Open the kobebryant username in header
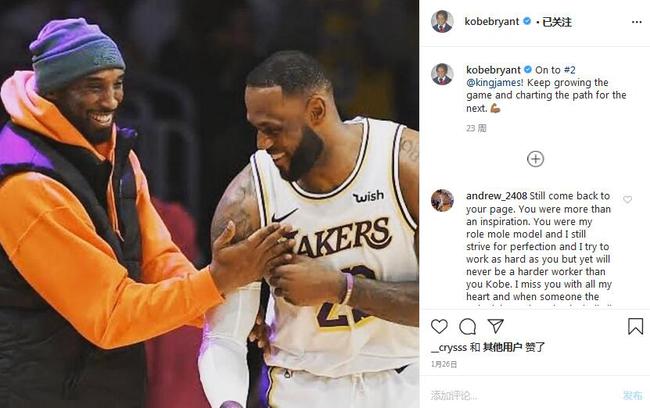 click(492, 22)
